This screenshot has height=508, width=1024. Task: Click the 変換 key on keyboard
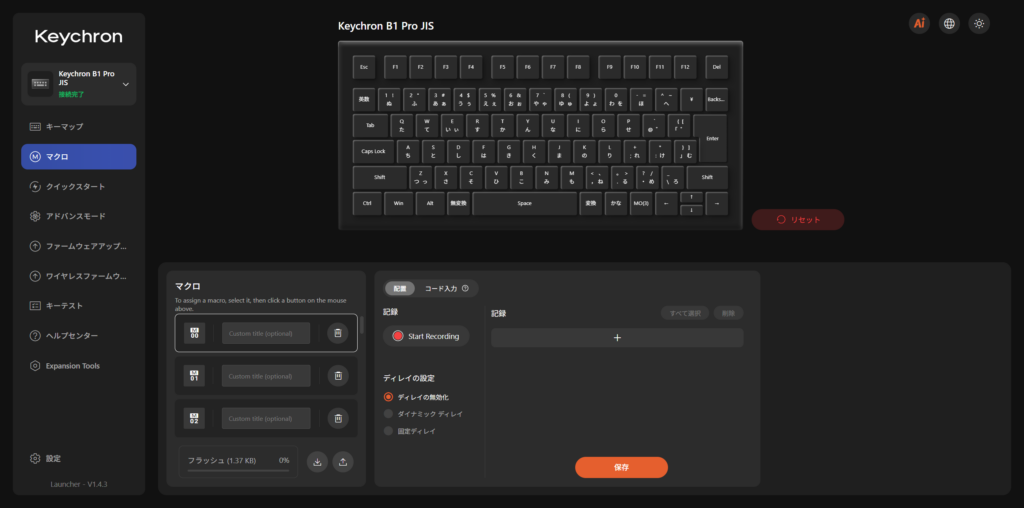(590, 203)
